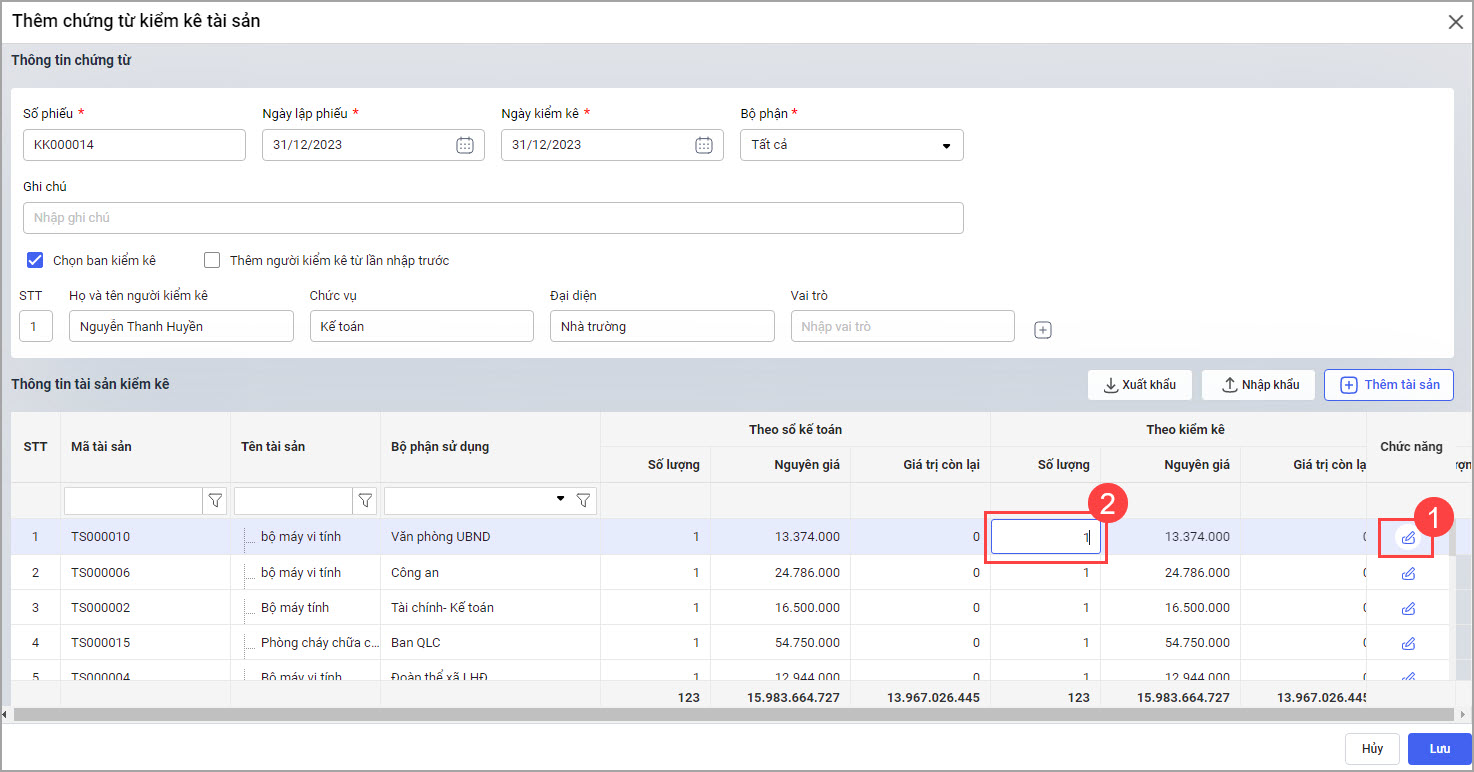Image resolution: width=1474 pixels, height=772 pixels.
Task: Click edit icon for asset TS000002
Action: 1408,608
